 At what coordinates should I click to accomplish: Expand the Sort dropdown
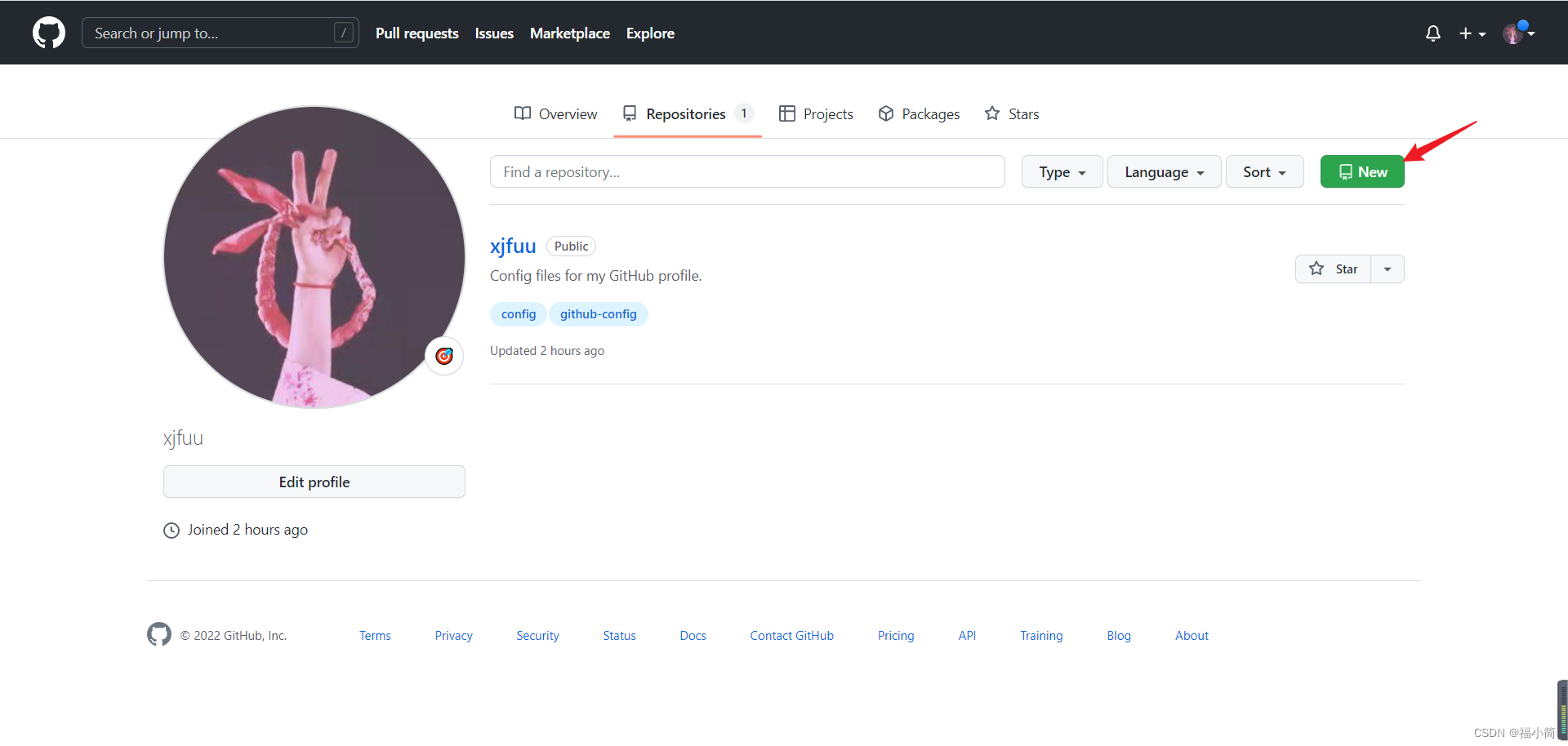[x=1264, y=171]
